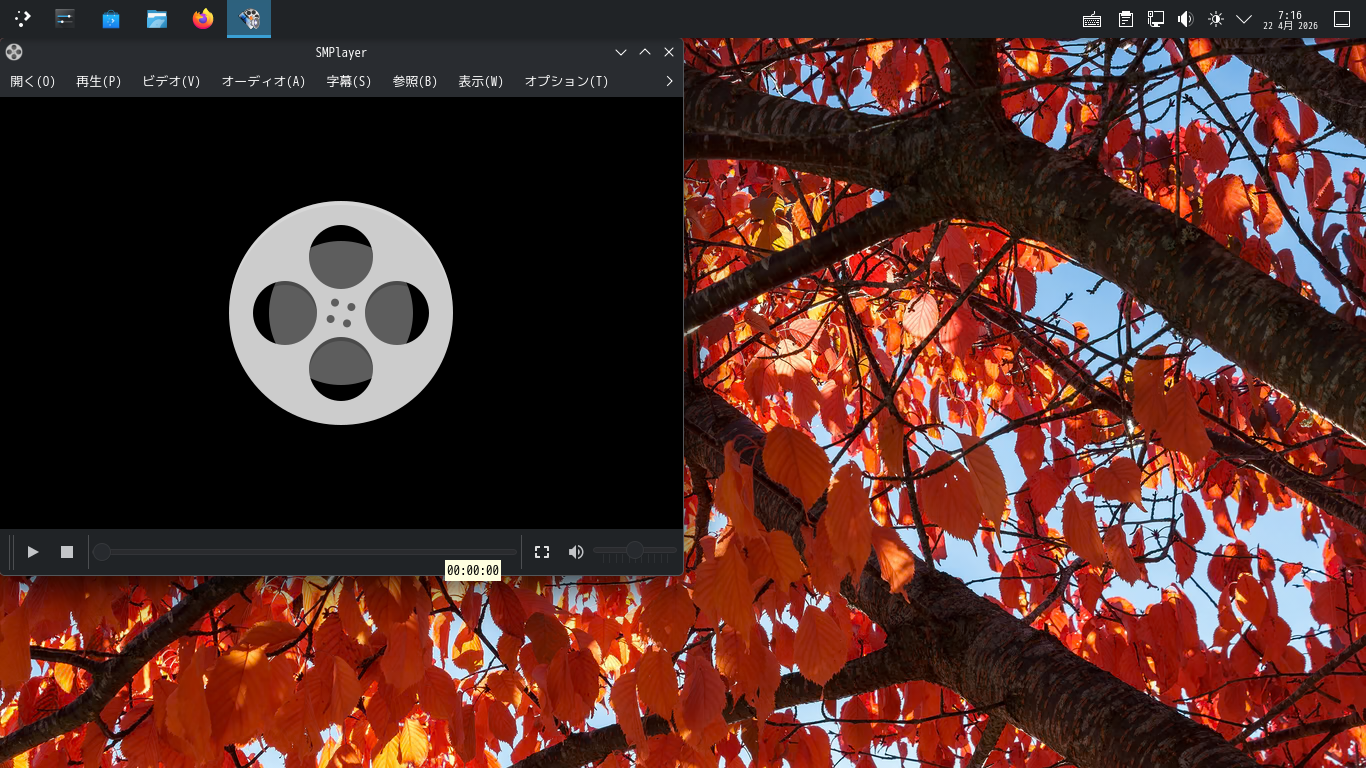This screenshot has height=768, width=1366.
Task: Launch Firefox from the taskbar
Action: [x=202, y=18]
